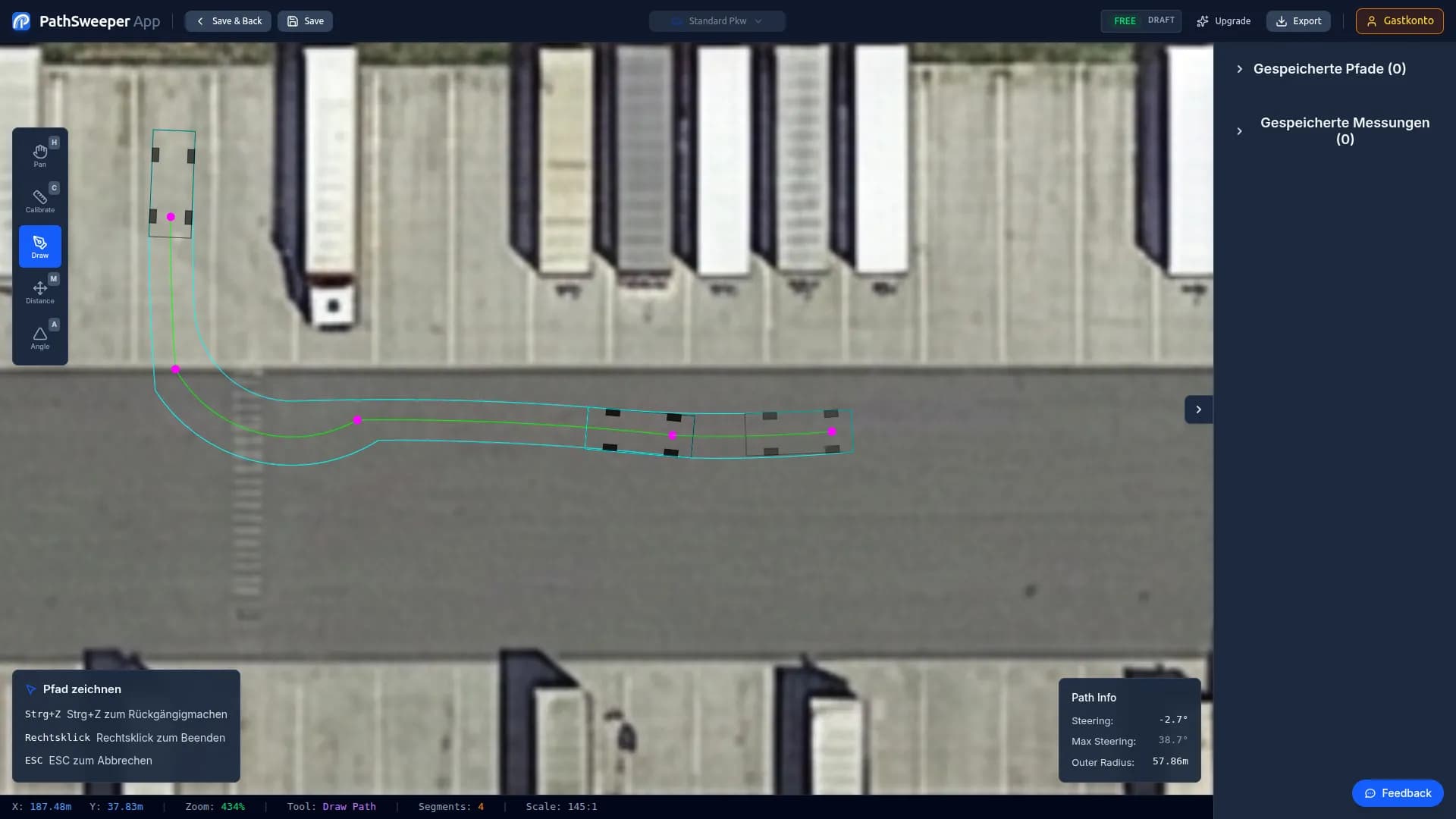The height and width of the screenshot is (819, 1456).
Task: Click the magenta path endpoint on the right
Action: click(x=832, y=431)
